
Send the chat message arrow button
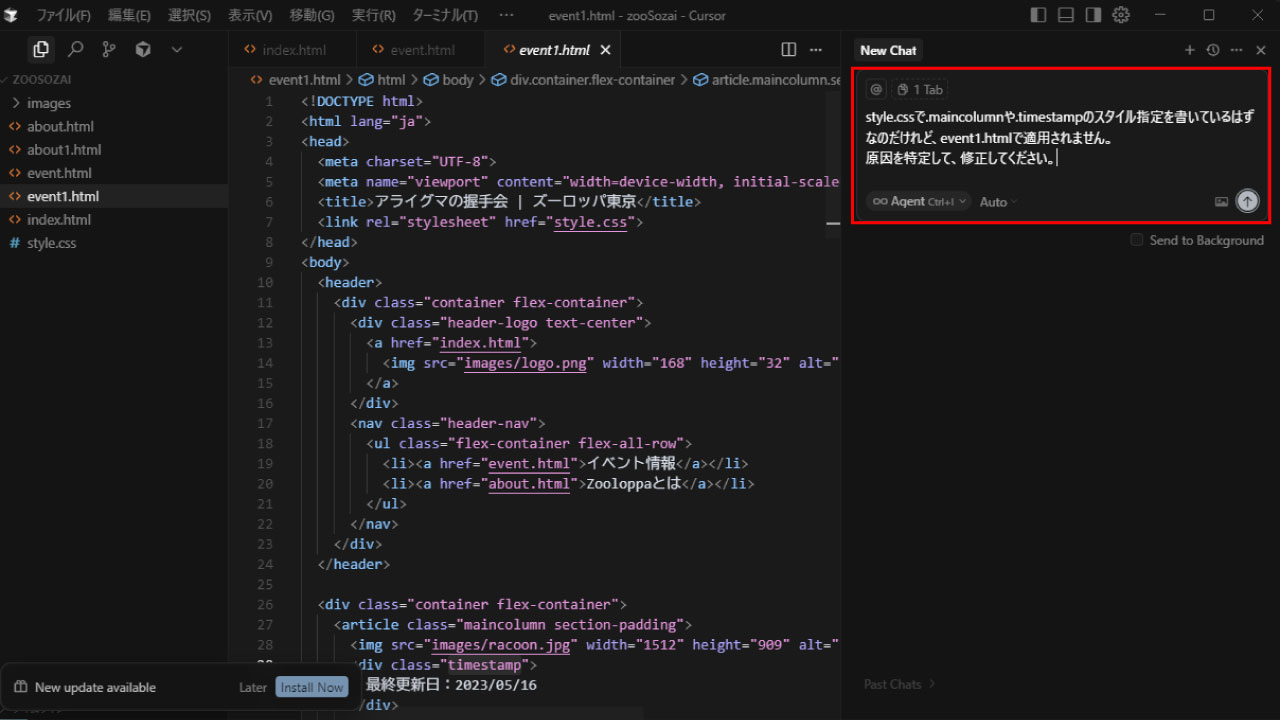[x=1247, y=201]
